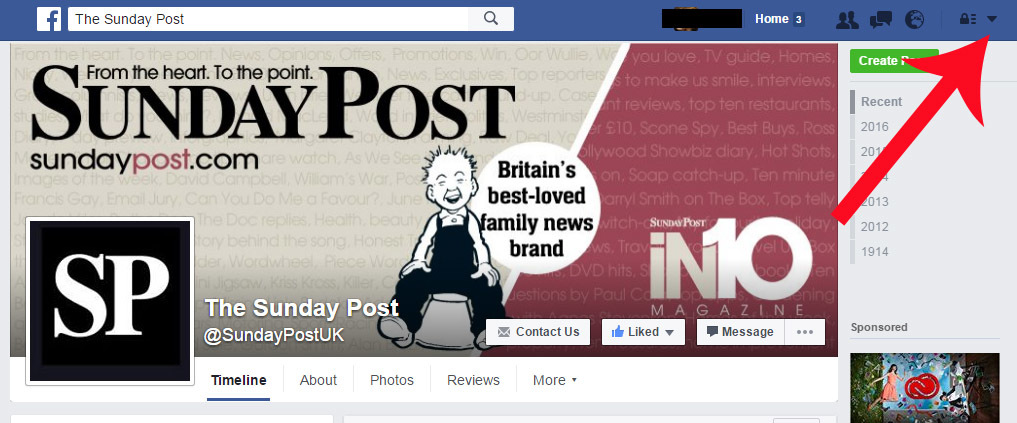Switch to the About tab
This screenshot has width=1017, height=423.
click(x=318, y=380)
